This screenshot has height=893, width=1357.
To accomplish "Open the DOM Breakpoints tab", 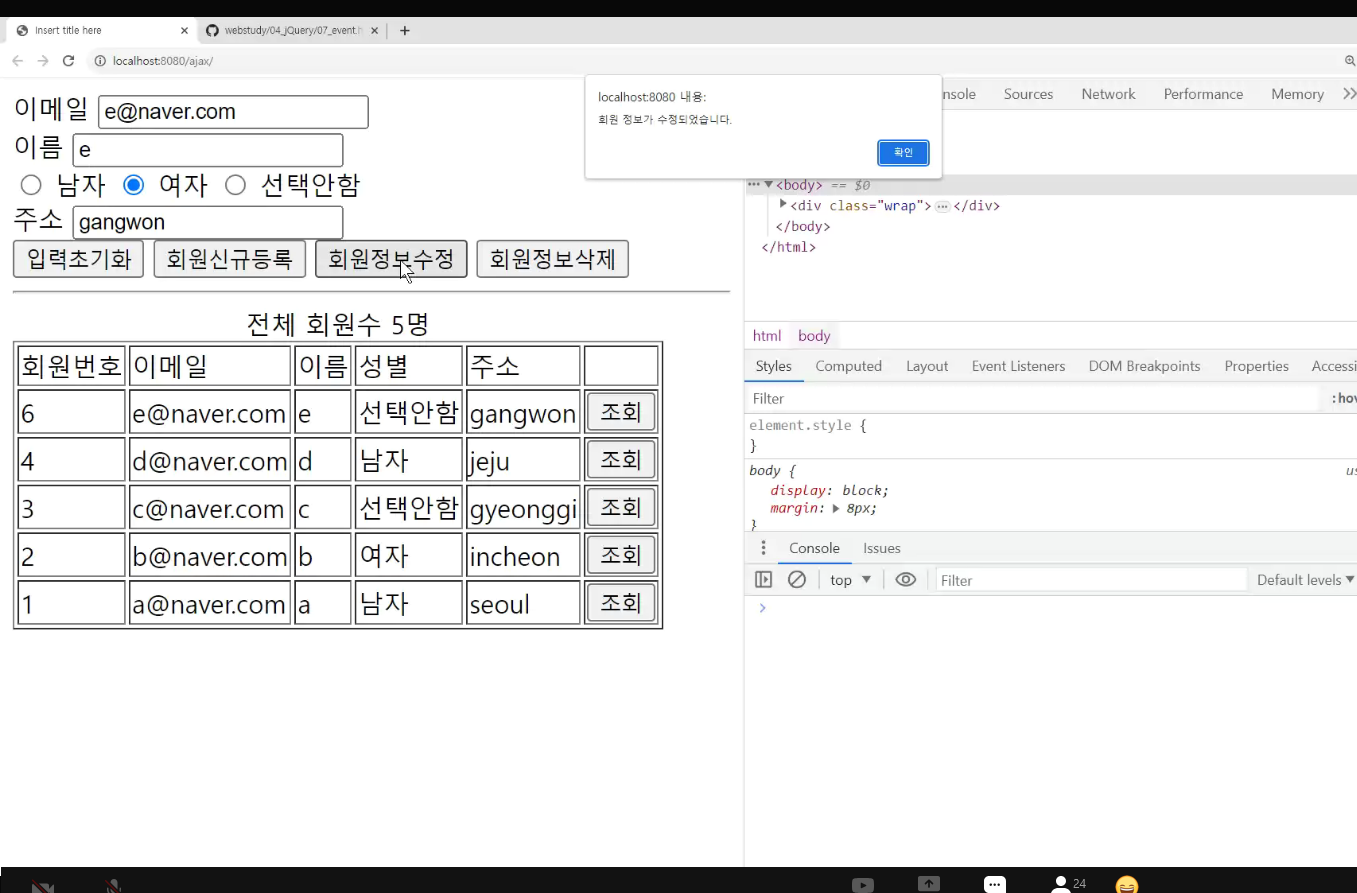I will click(1144, 366).
